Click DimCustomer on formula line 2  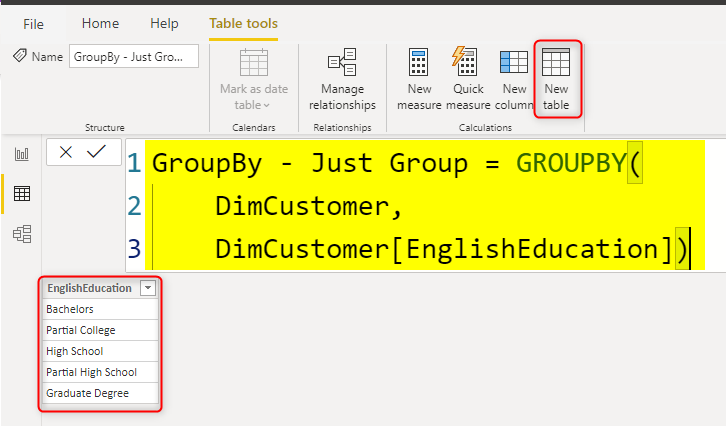302,206
